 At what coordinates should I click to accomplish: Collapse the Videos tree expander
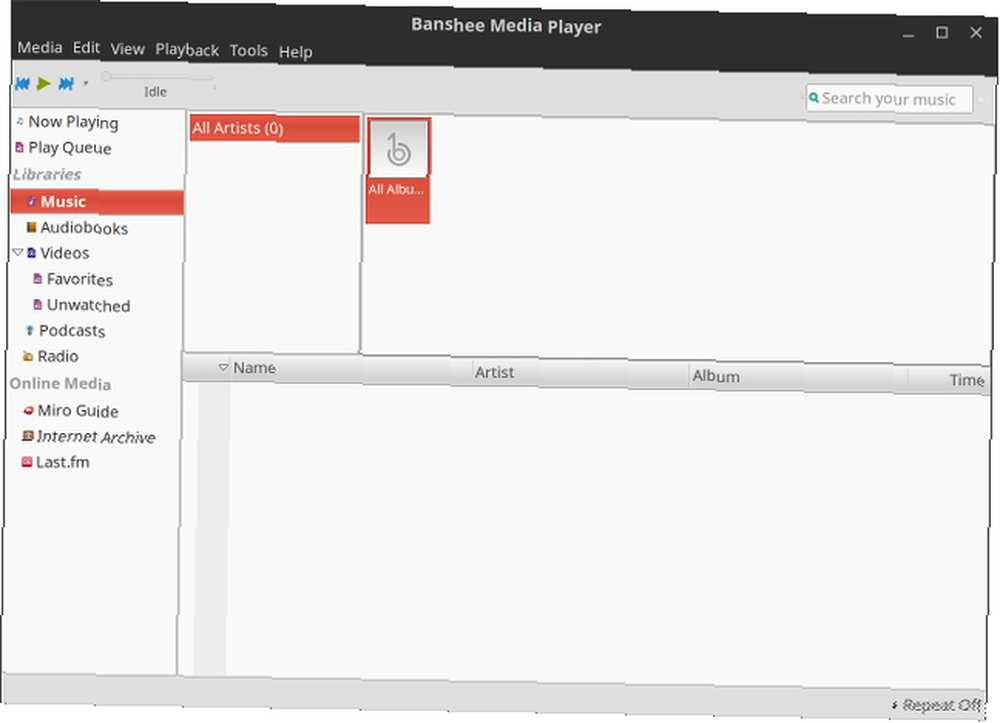[x=18, y=252]
